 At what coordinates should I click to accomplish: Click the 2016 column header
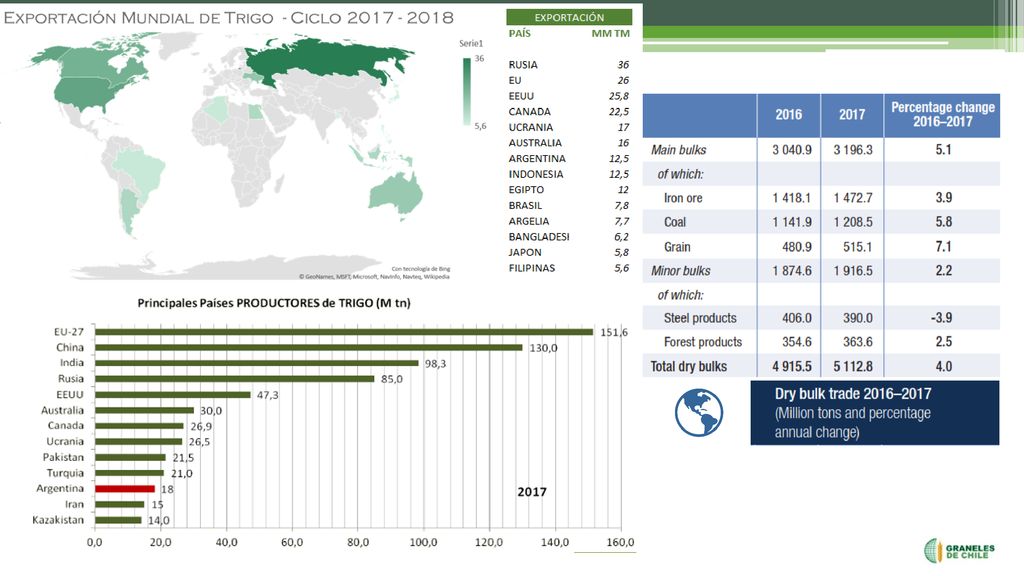788,115
